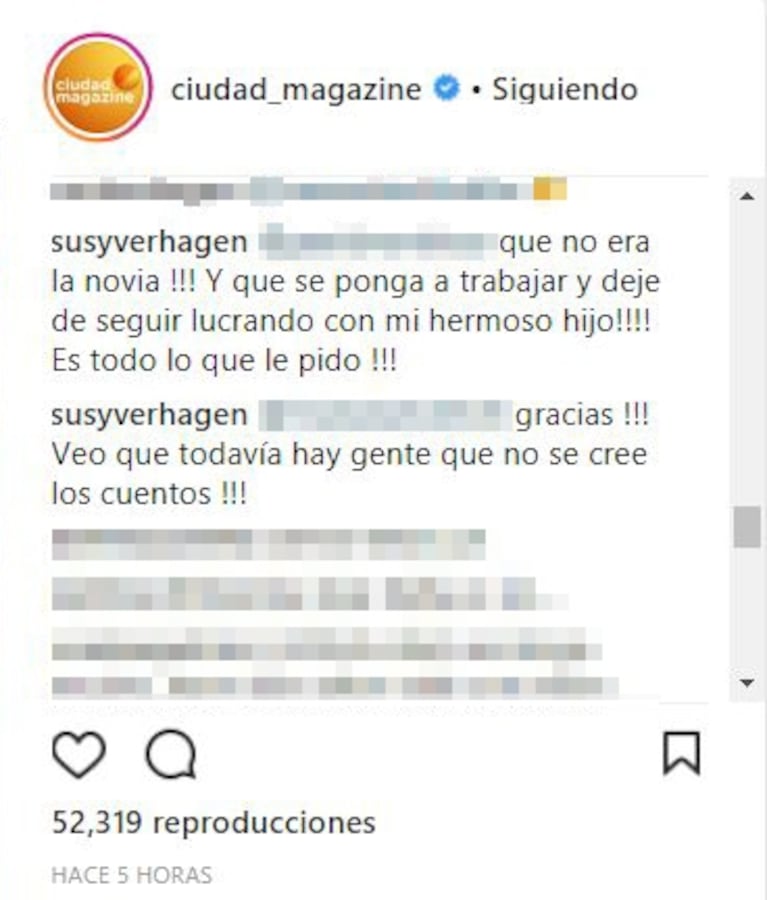Click the blurred comment at the top of the list
767x900 pixels.
pos(309,190)
